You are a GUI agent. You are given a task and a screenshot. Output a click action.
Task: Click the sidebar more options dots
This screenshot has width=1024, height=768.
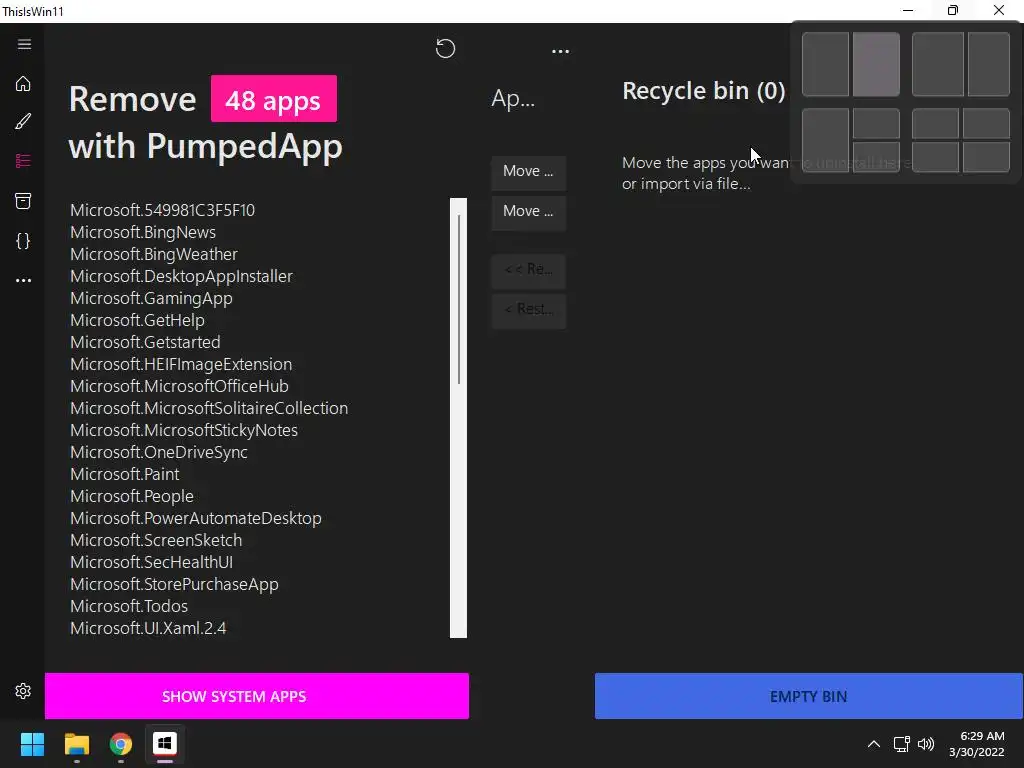click(24, 280)
